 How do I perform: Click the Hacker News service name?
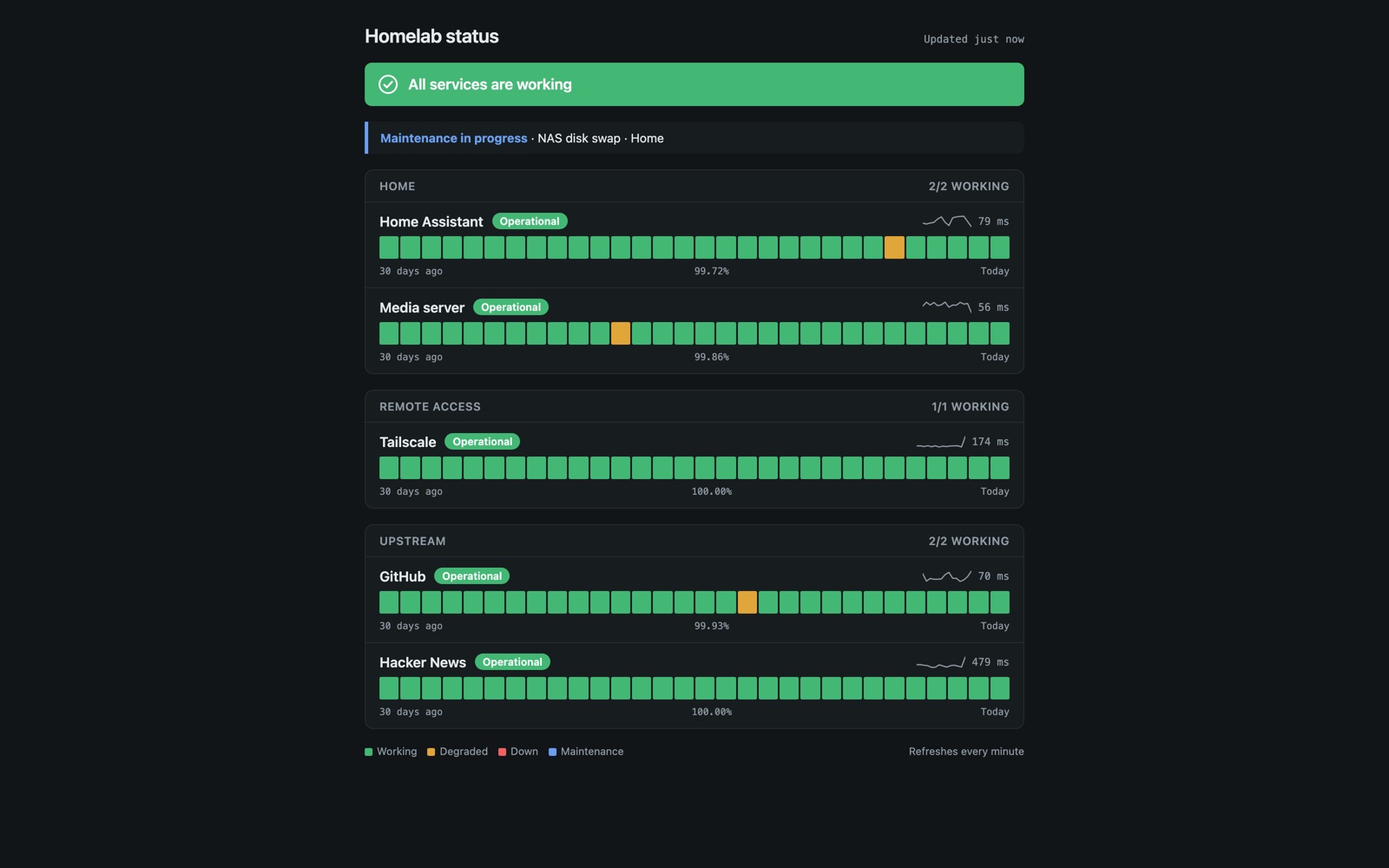click(x=423, y=662)
